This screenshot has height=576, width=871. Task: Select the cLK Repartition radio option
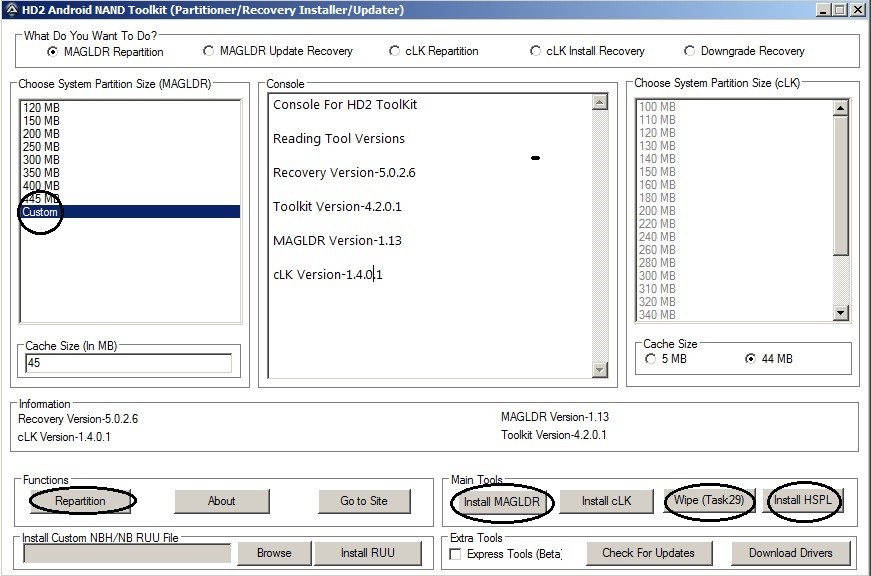pos(395,51)
